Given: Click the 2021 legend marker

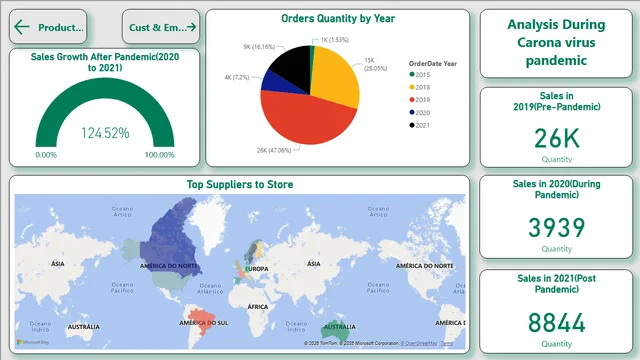Looking at the screenshot, I should [412, 125].
